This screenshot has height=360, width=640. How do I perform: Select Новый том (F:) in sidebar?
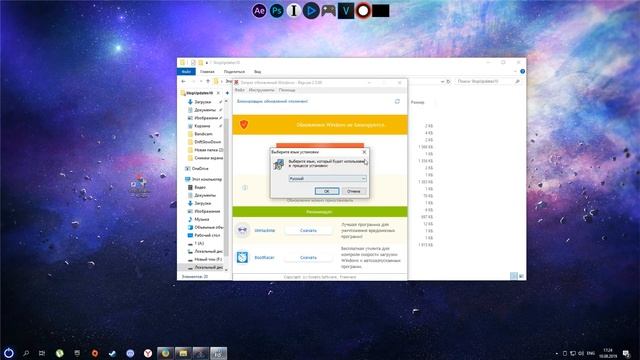[x=208, y=259]
